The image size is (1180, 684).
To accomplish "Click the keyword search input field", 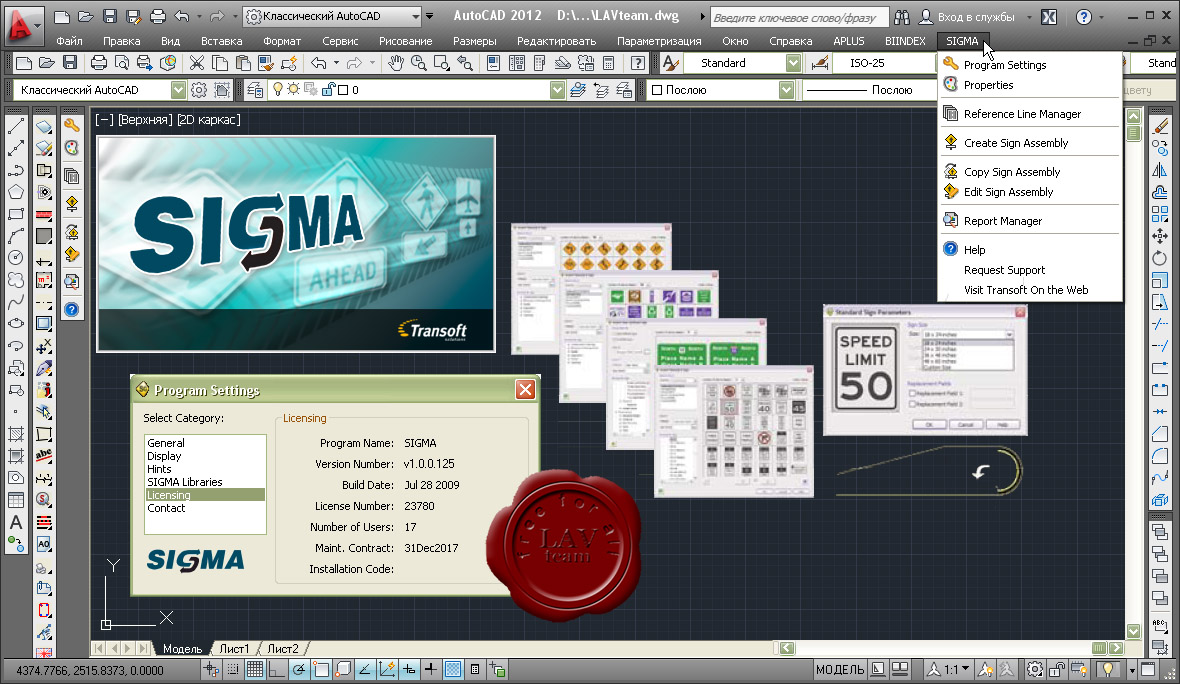I will 798,17.
